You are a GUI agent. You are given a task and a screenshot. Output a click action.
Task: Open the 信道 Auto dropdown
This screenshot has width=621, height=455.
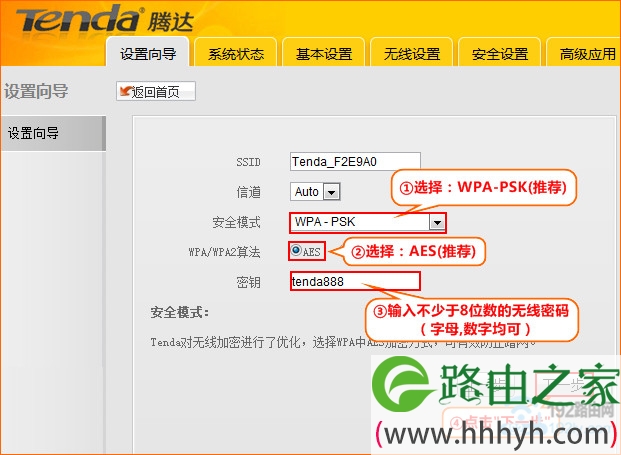315,192
